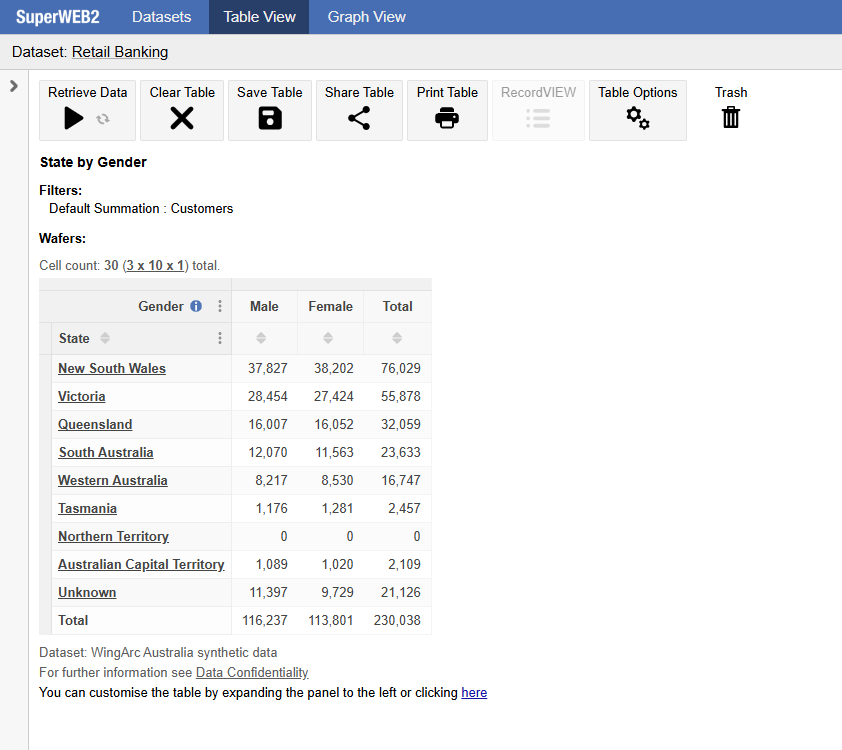Open Table Options with the gear icon

click(637, 117)
